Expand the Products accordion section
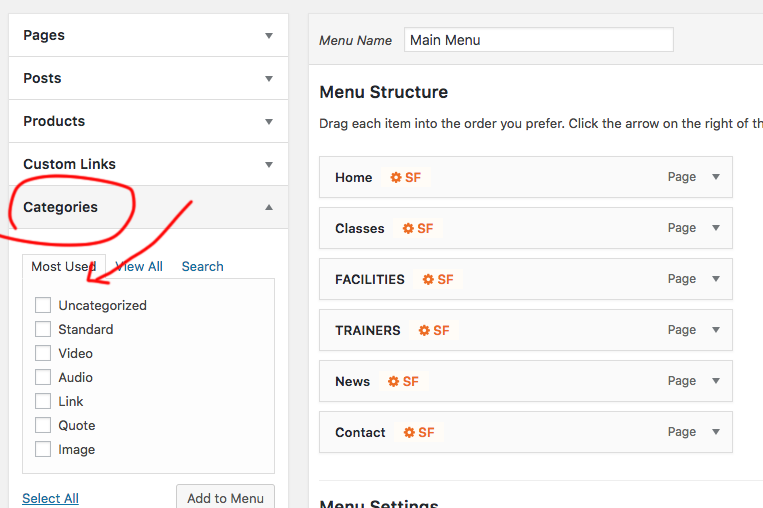This screenshot has width=763, height=508. pos(268,121)
